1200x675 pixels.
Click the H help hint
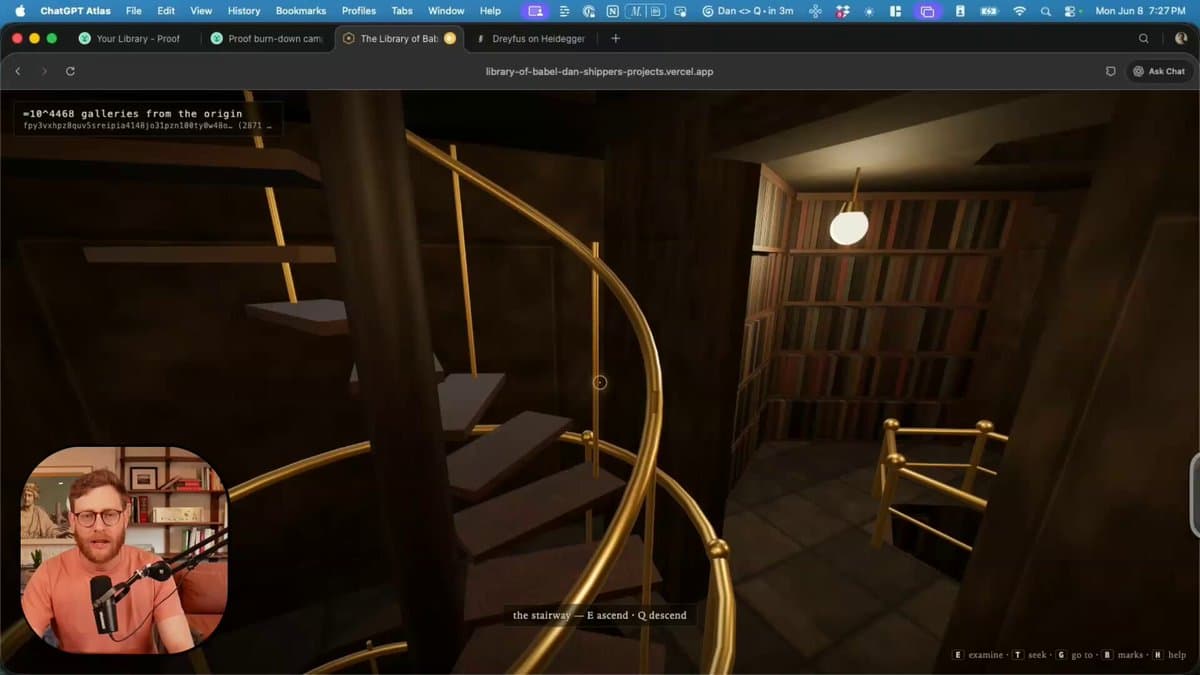coord(1169,655)
